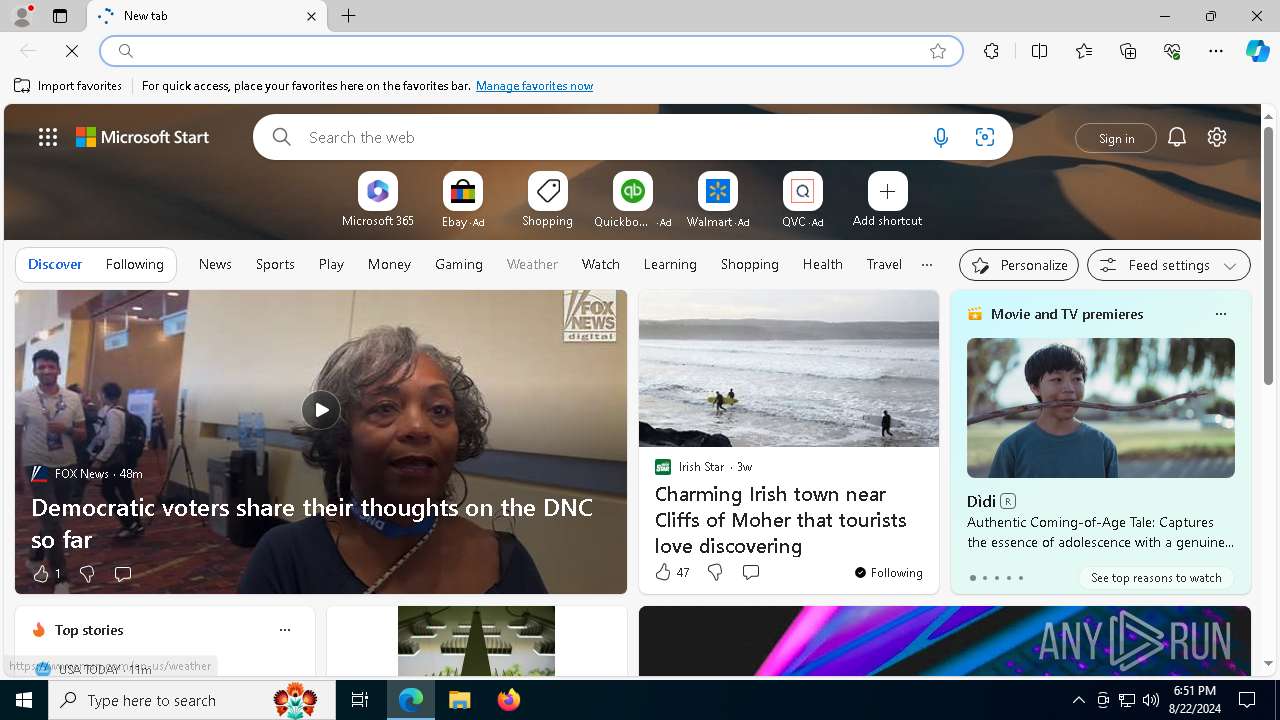The height and width of the screenshot is (720, 1280).
Task: Open visual search camera icon
Action: [x=984, y=137]
